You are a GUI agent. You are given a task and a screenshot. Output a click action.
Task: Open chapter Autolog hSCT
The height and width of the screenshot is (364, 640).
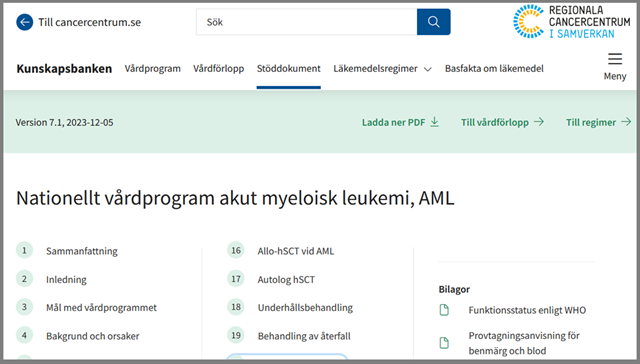[286, 280]
